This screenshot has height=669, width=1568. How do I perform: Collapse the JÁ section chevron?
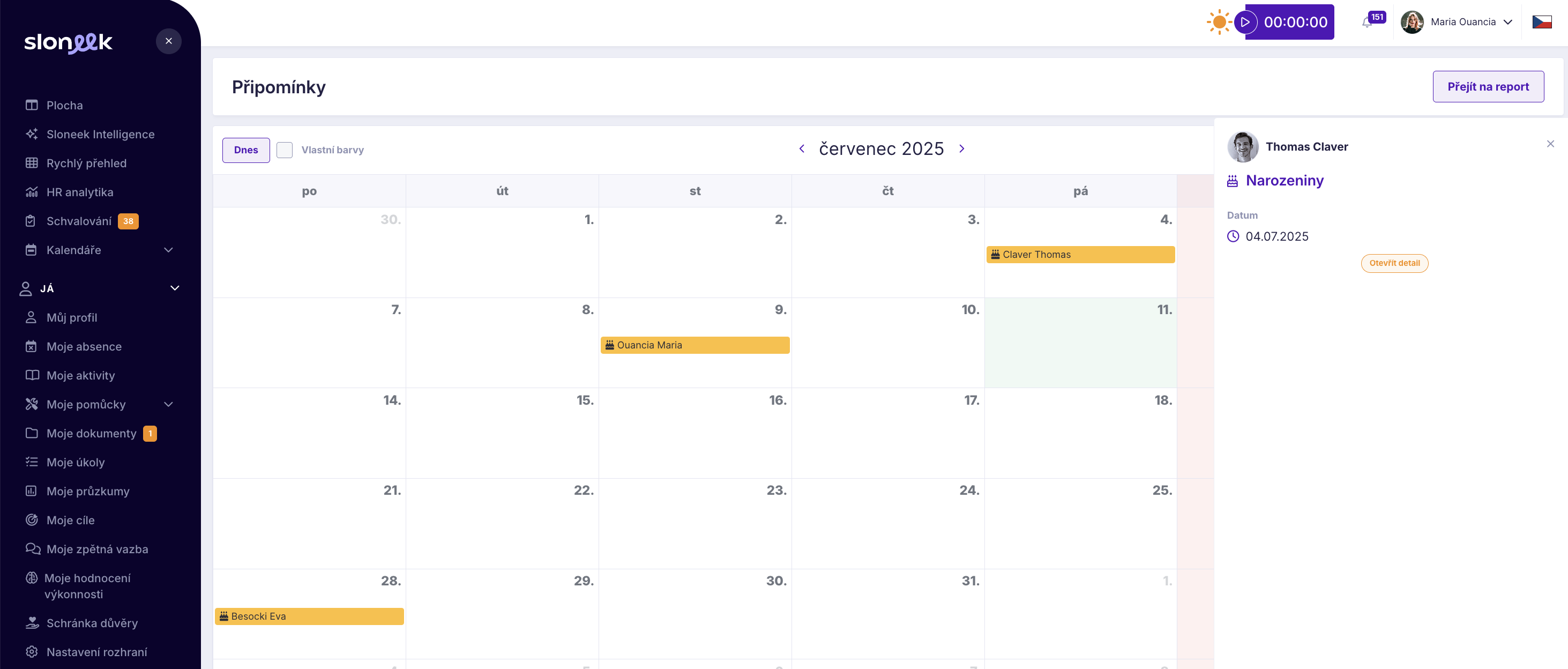tap(175, 288)
